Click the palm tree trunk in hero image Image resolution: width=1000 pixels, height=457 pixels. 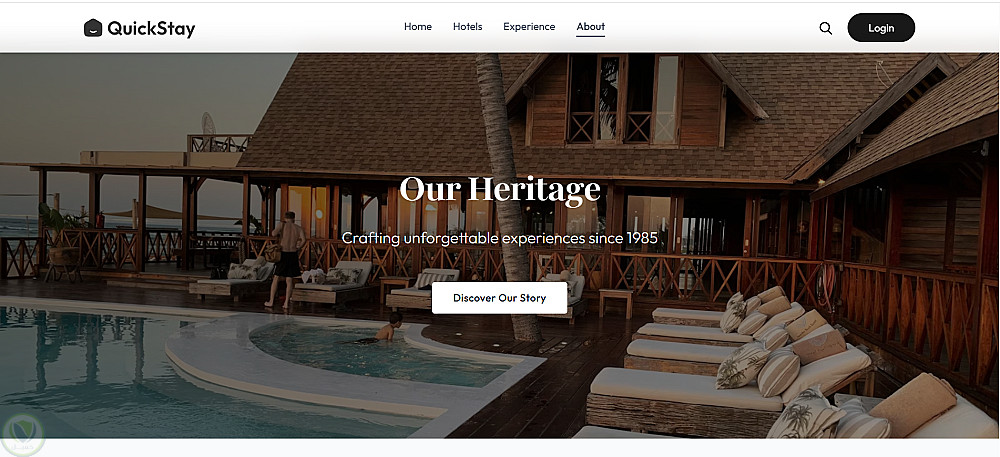pos(507,191)
